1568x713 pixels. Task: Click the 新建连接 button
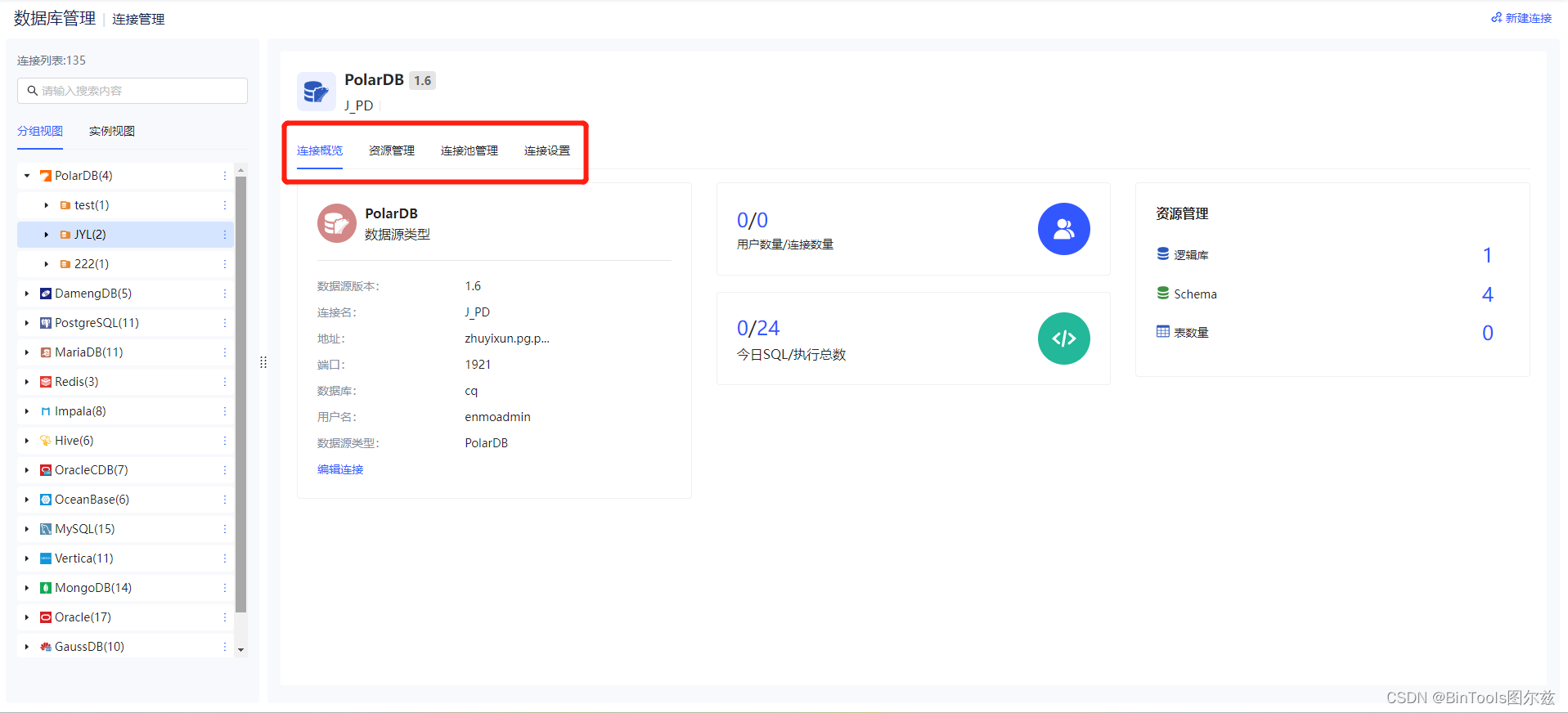[x=1521, y=18]
